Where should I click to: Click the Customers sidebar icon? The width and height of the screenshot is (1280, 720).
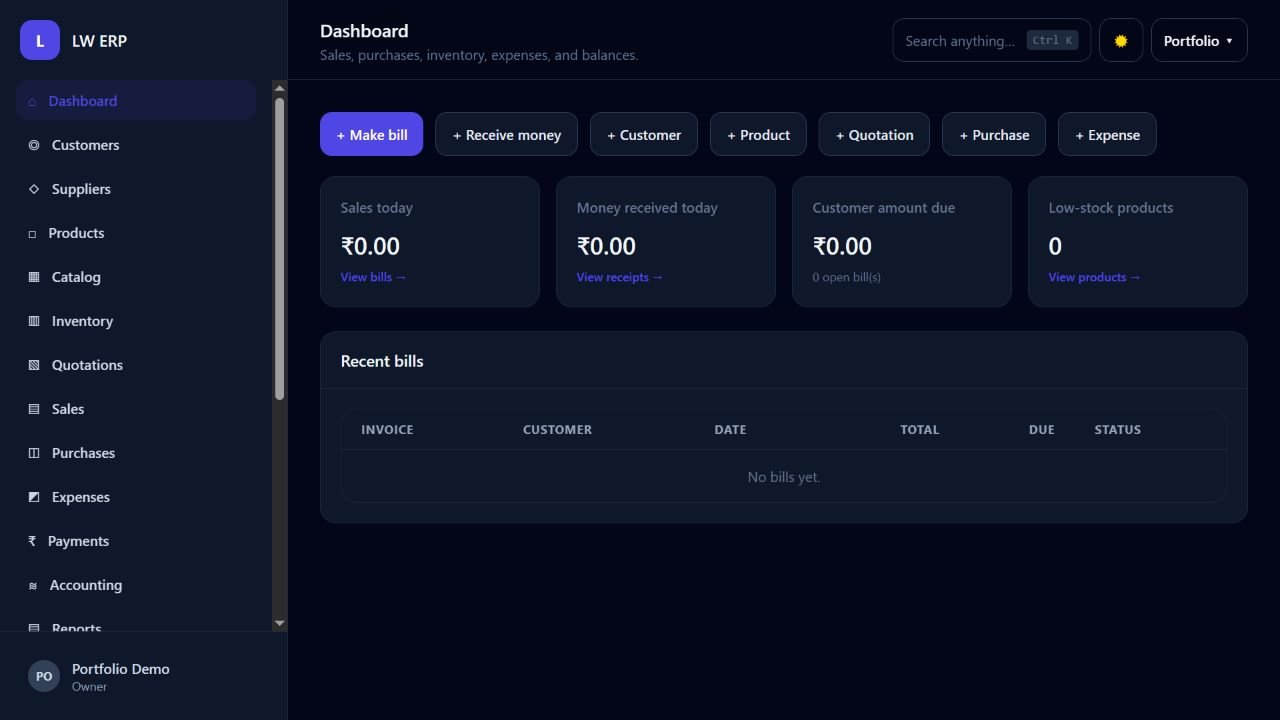pyautogui.click(x=34, y=145)
